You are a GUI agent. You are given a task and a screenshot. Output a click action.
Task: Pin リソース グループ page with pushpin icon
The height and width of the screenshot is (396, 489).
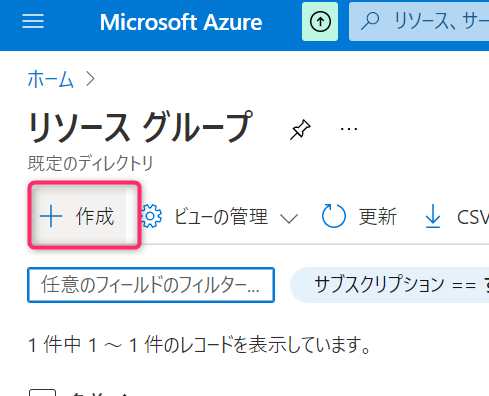pos(300,129)
